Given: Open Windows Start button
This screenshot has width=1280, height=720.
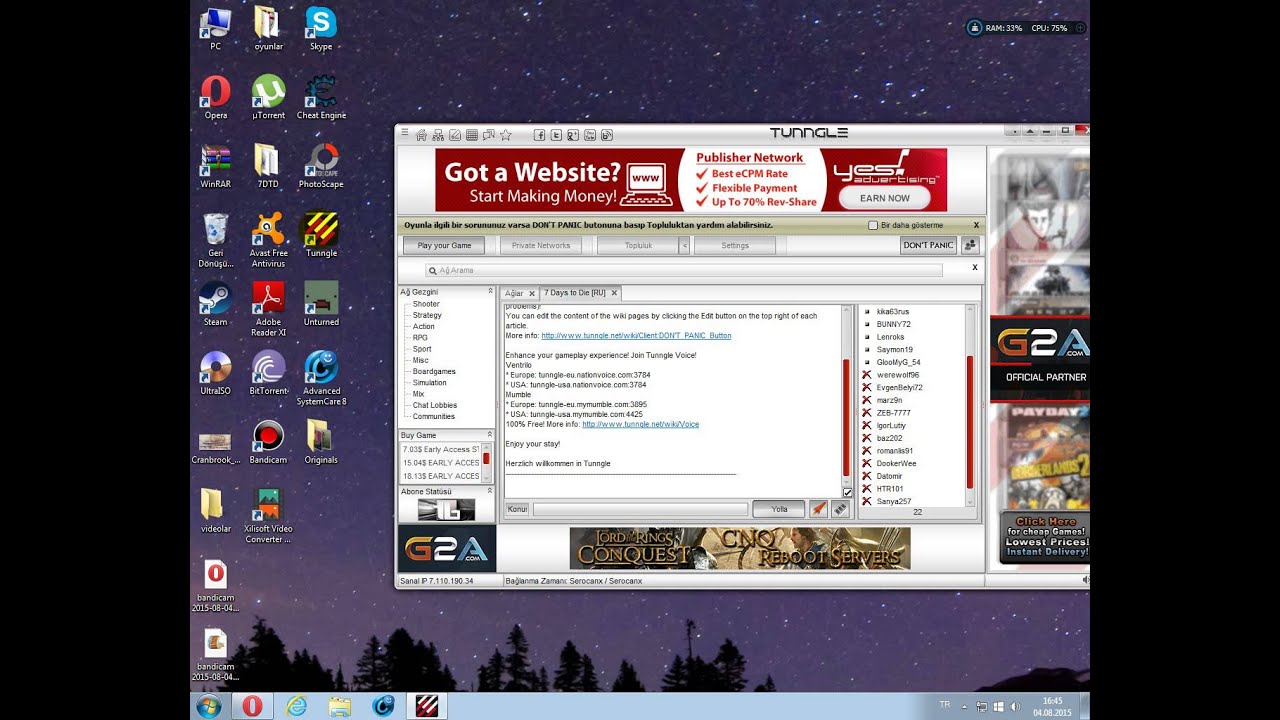Looking at the screenshot, I should 210,707.
